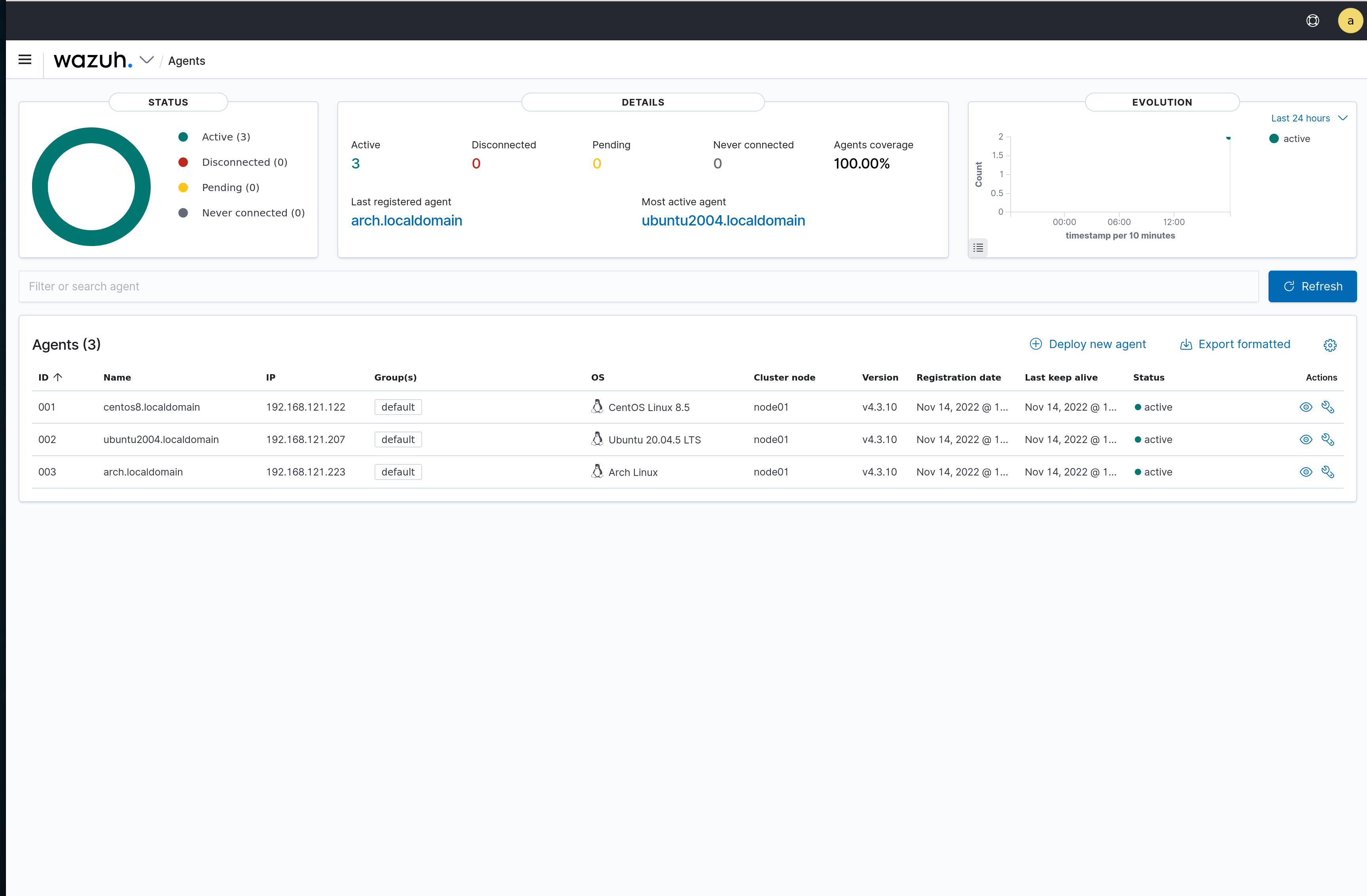Open the Last 24 hours time range dropdown
Image resolution: width=1367 pixels, height=896 pixels.
pos(1309,118)
